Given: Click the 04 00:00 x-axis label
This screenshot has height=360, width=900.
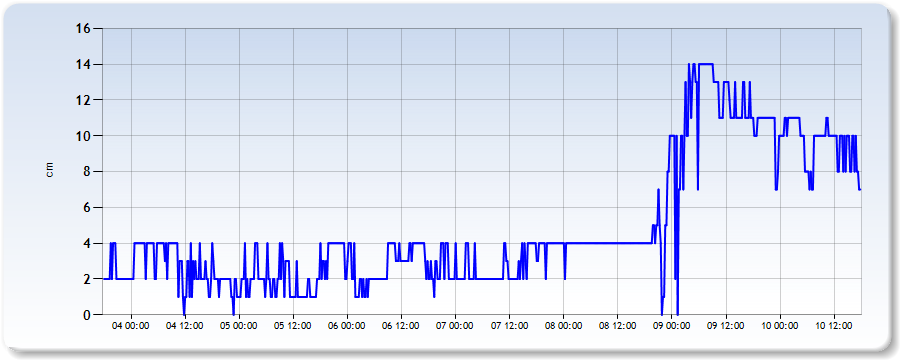Looking at the screenshot, I should coord(131,326).
